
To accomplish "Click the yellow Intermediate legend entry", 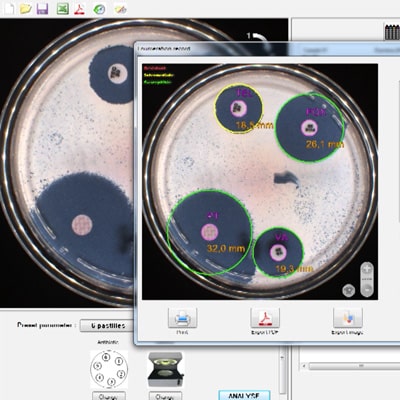I will tap(159, 75).
